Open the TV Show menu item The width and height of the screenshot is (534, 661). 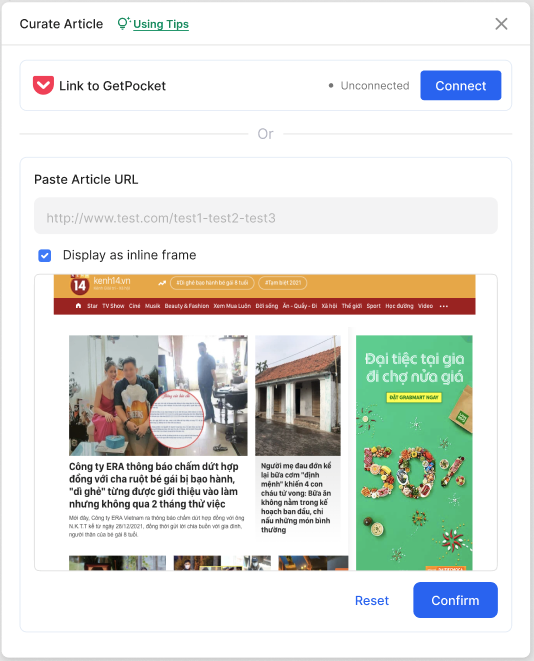pos(113,306)
